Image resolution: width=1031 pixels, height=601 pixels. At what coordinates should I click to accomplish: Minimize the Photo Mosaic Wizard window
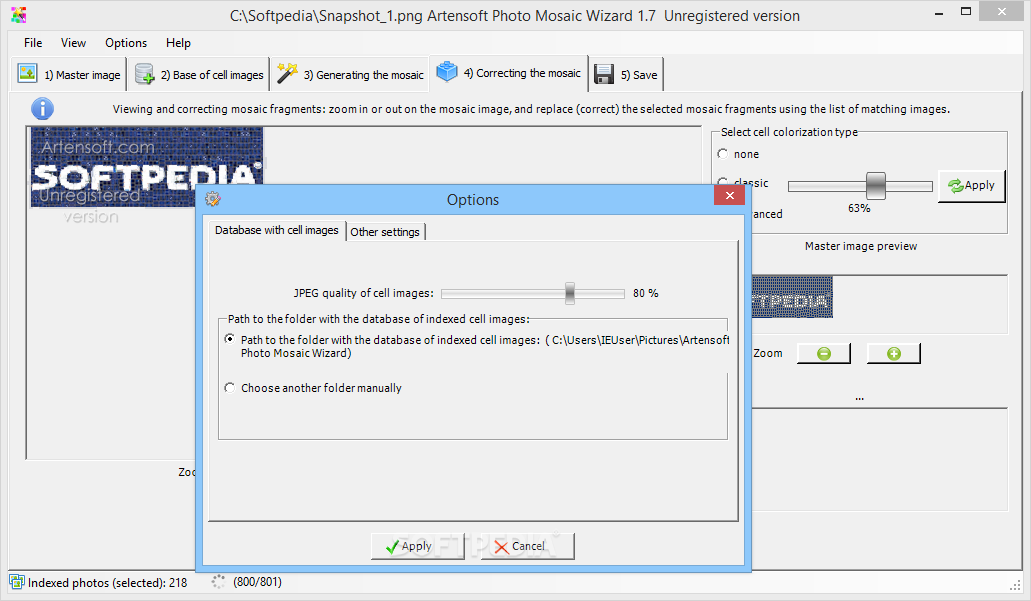pos(939,11)
